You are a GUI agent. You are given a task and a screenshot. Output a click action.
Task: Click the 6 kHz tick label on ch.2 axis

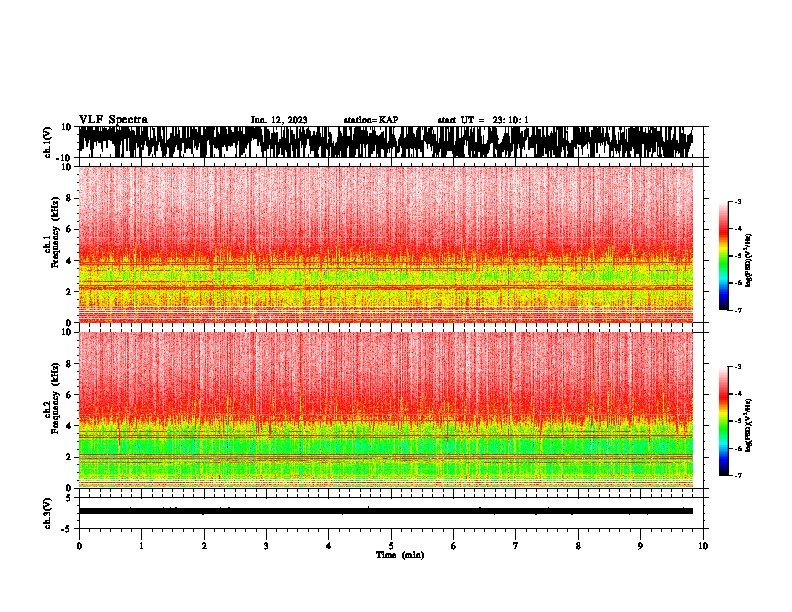click(69, 394)
